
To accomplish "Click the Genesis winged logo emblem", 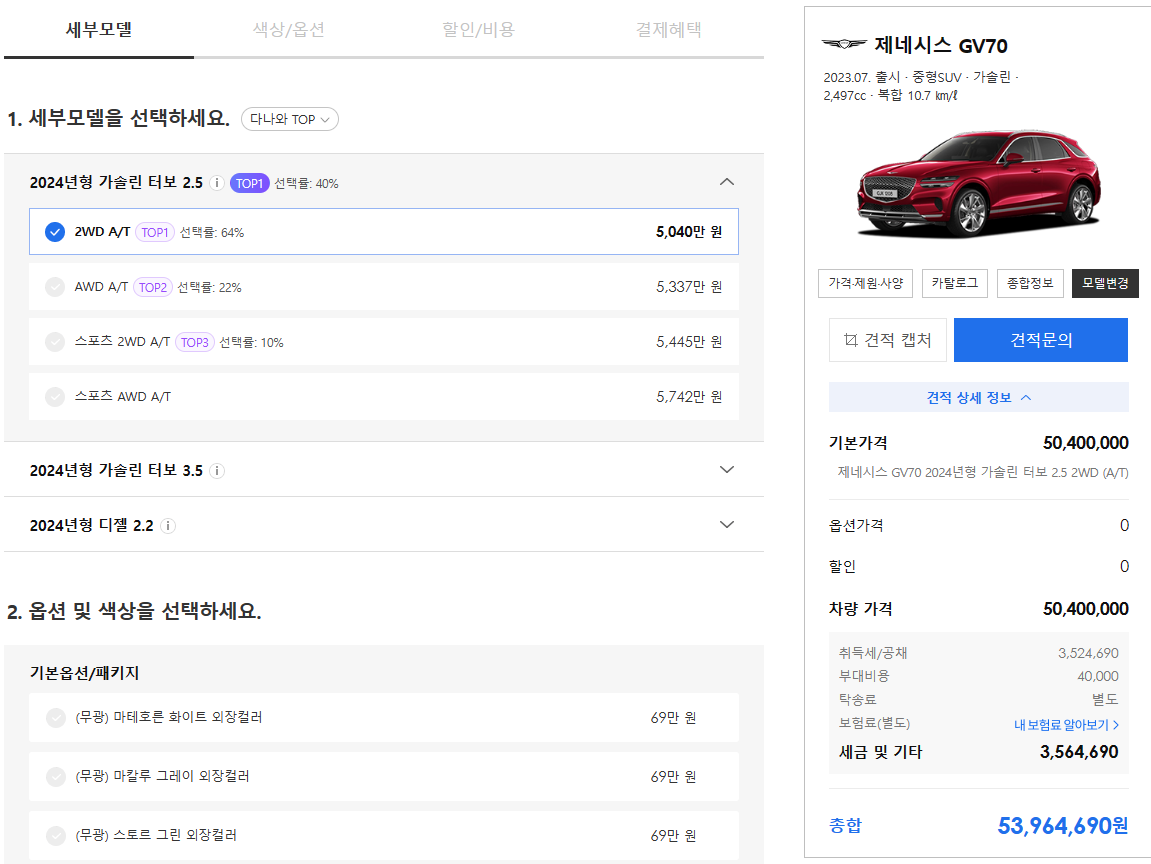I will 843,45.
